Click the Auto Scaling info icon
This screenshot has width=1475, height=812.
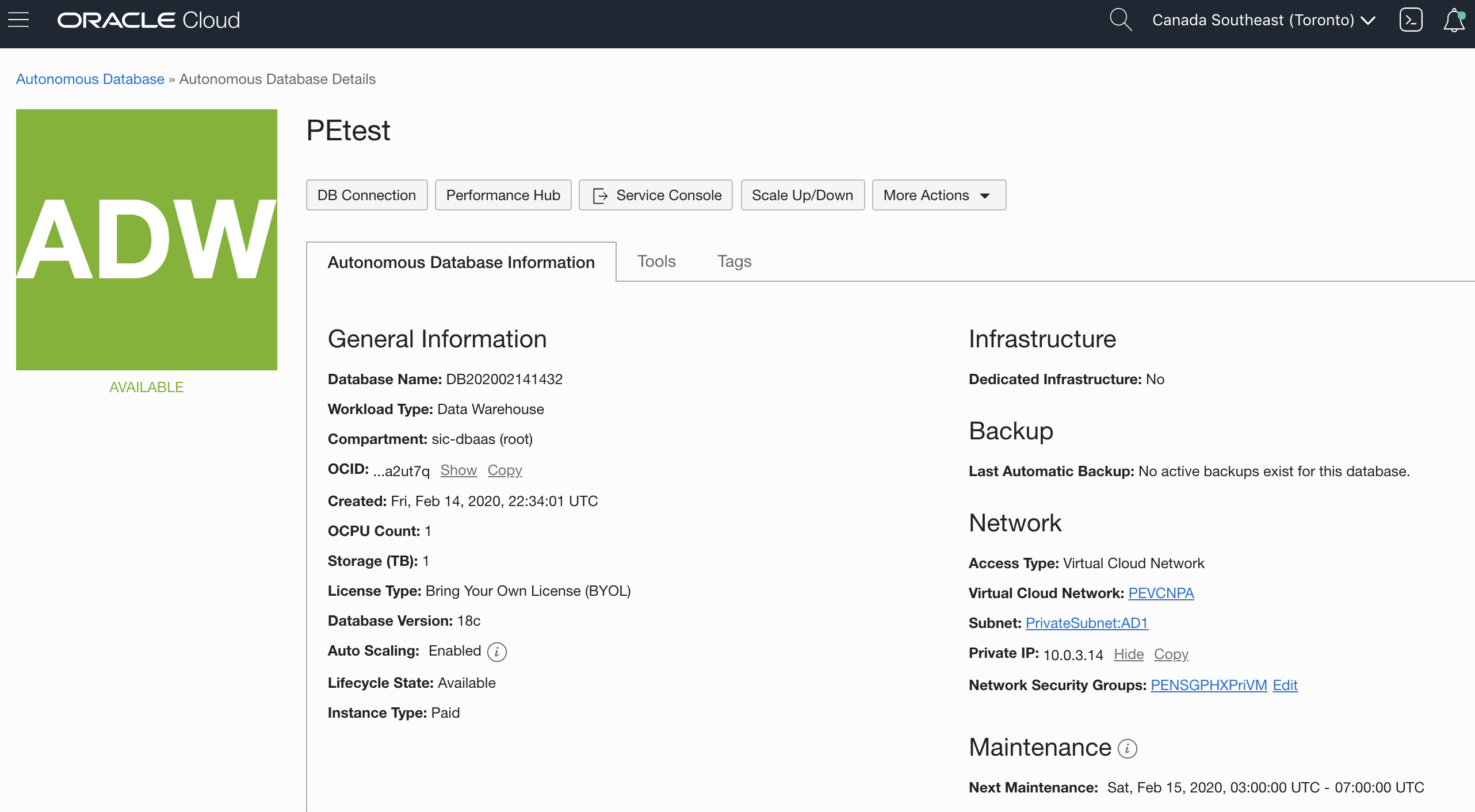click(x=496, y=652)
